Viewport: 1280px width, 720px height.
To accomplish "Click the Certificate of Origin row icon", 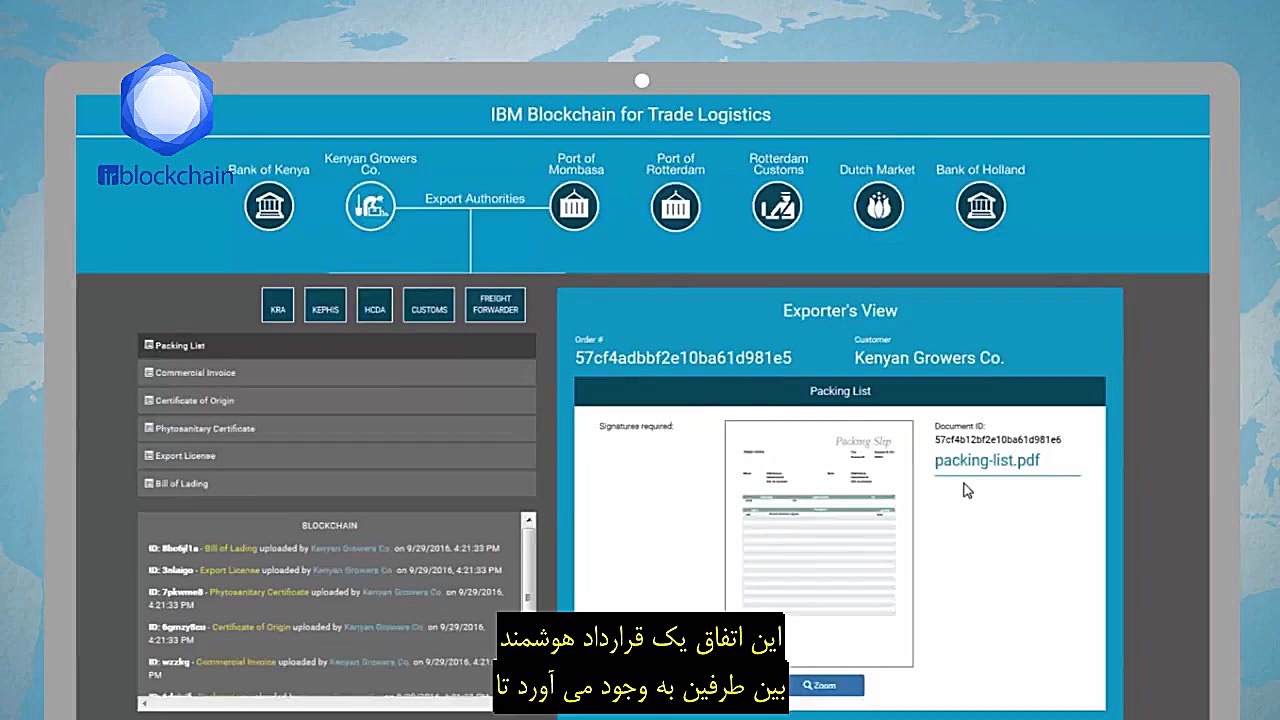I will [149, 400].
